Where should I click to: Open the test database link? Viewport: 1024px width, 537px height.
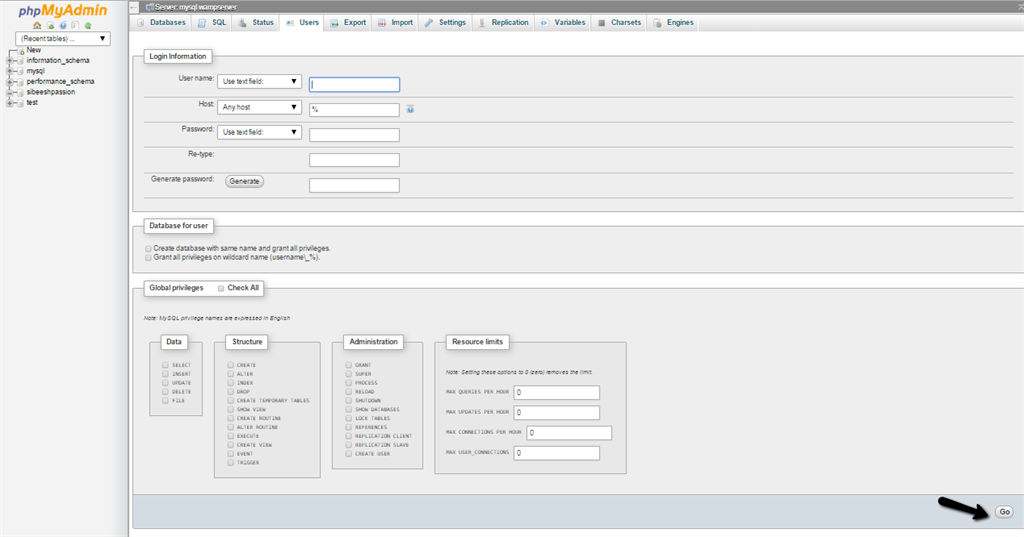[32, 103]
